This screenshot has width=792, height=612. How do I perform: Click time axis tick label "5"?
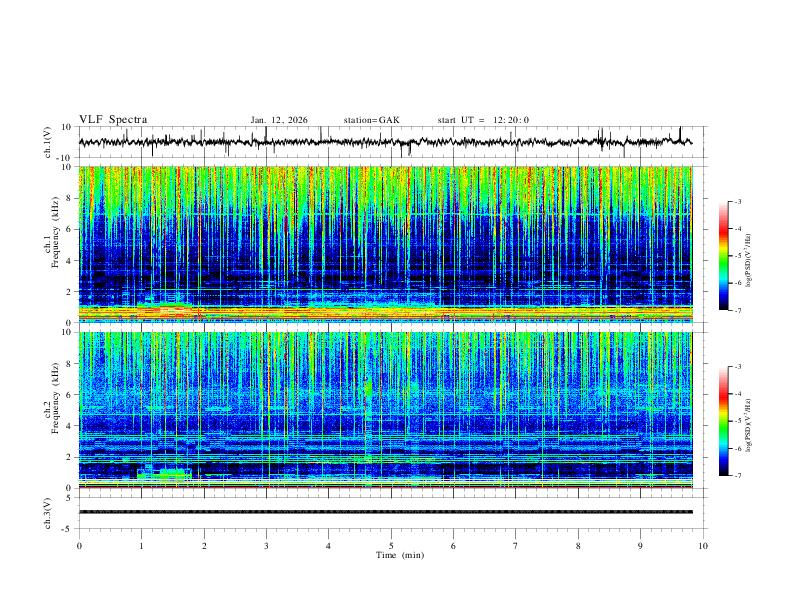391,546
